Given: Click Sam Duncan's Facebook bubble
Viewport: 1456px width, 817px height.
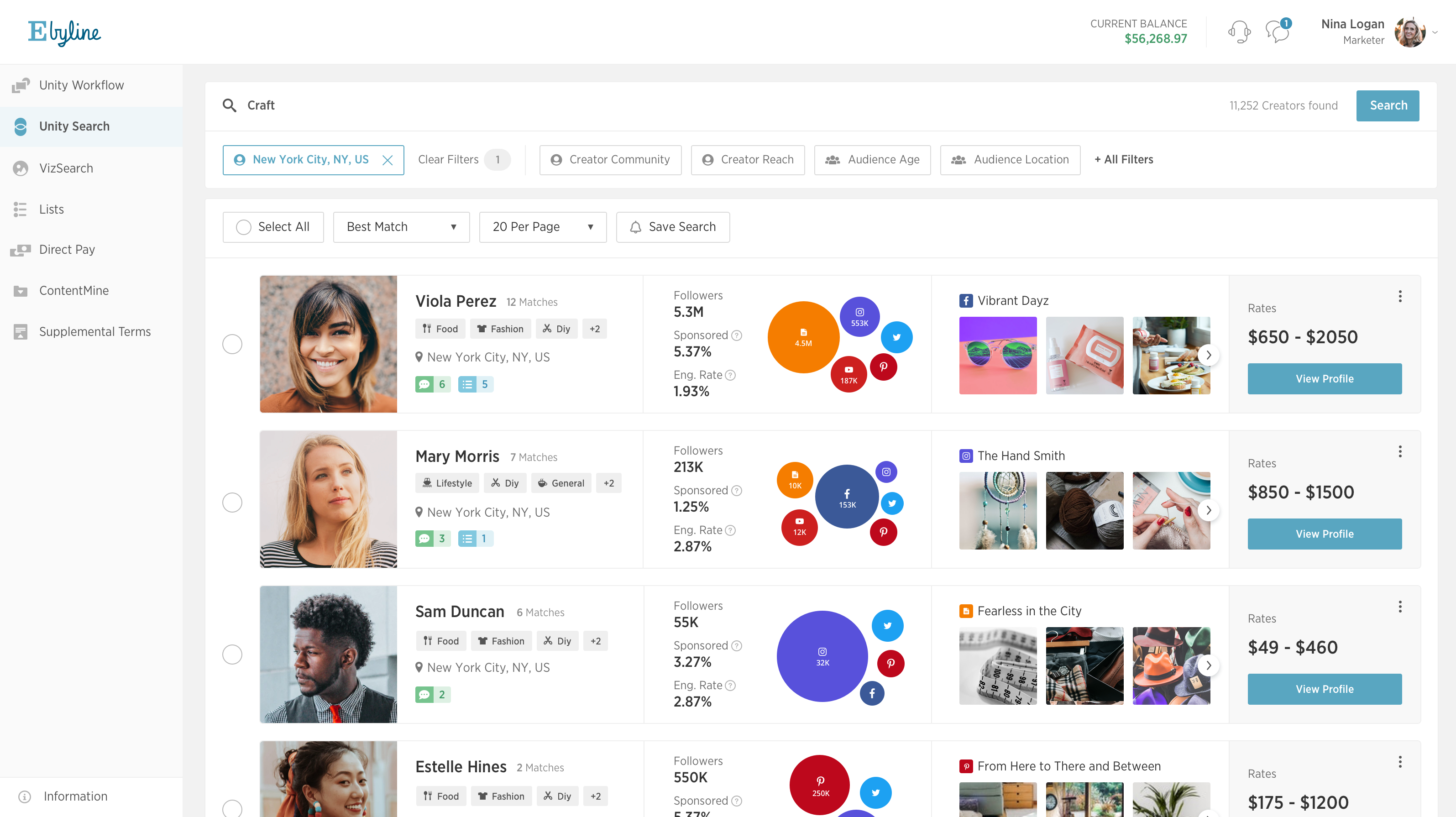Looking at the screenshot, I should (x=872, y=693).
